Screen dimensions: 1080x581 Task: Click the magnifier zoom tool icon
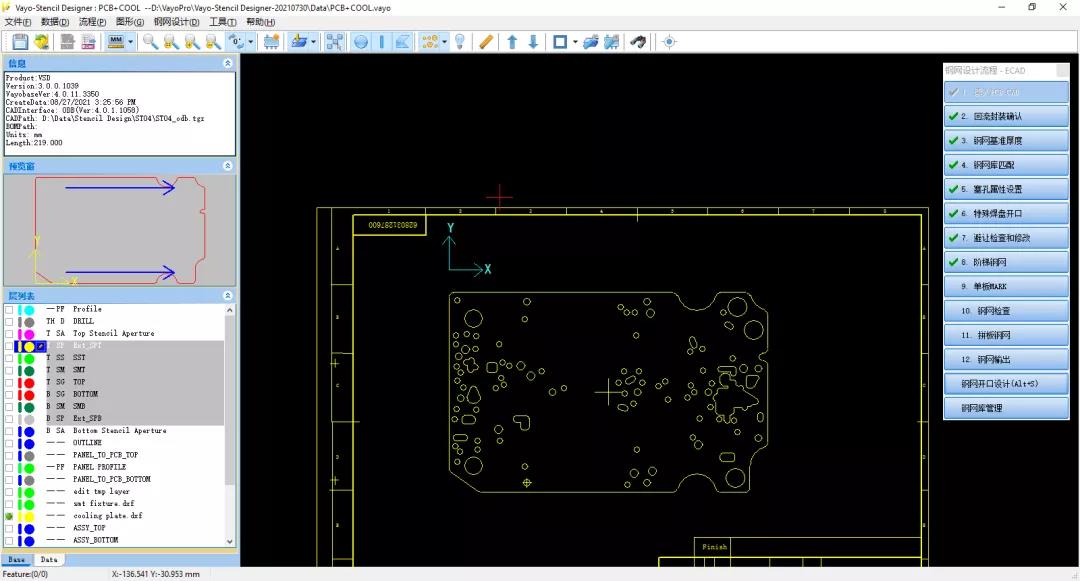(x=150, y=42)
